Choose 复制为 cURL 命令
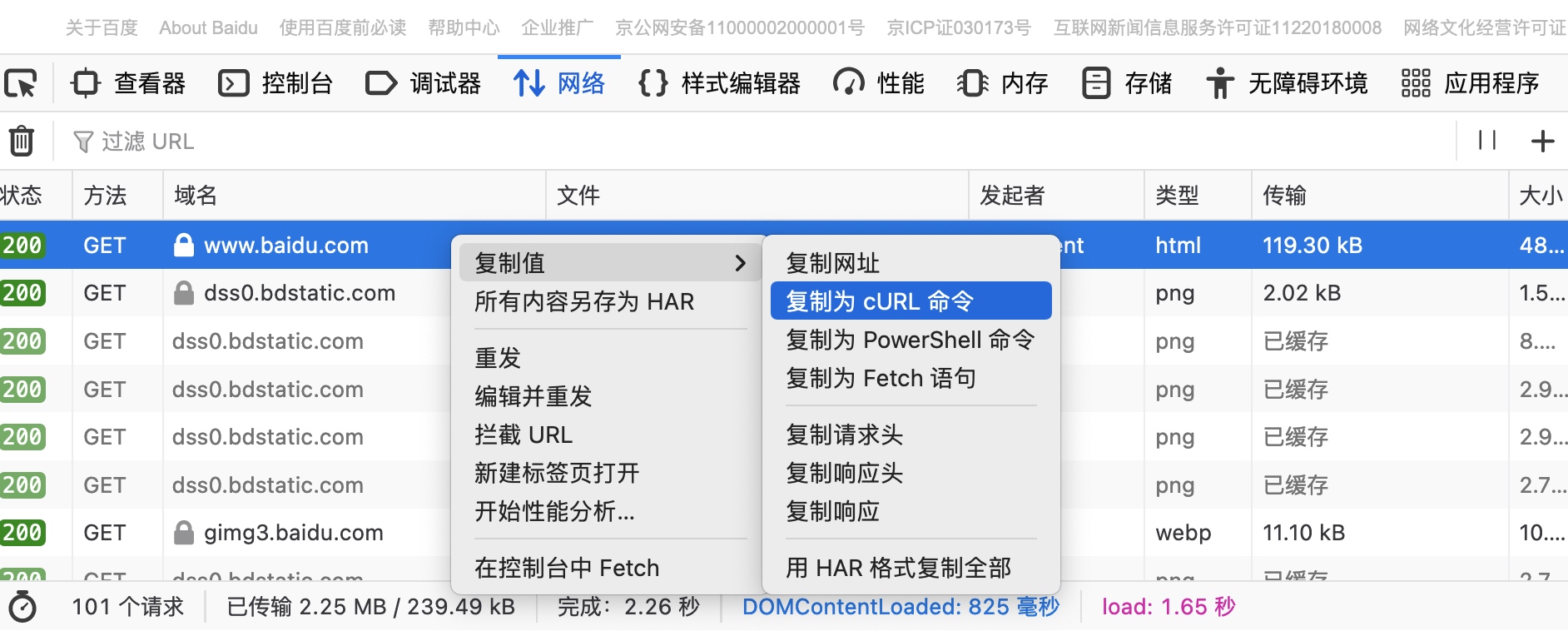Screen dimensions: 1568x631 coord(911,301)
